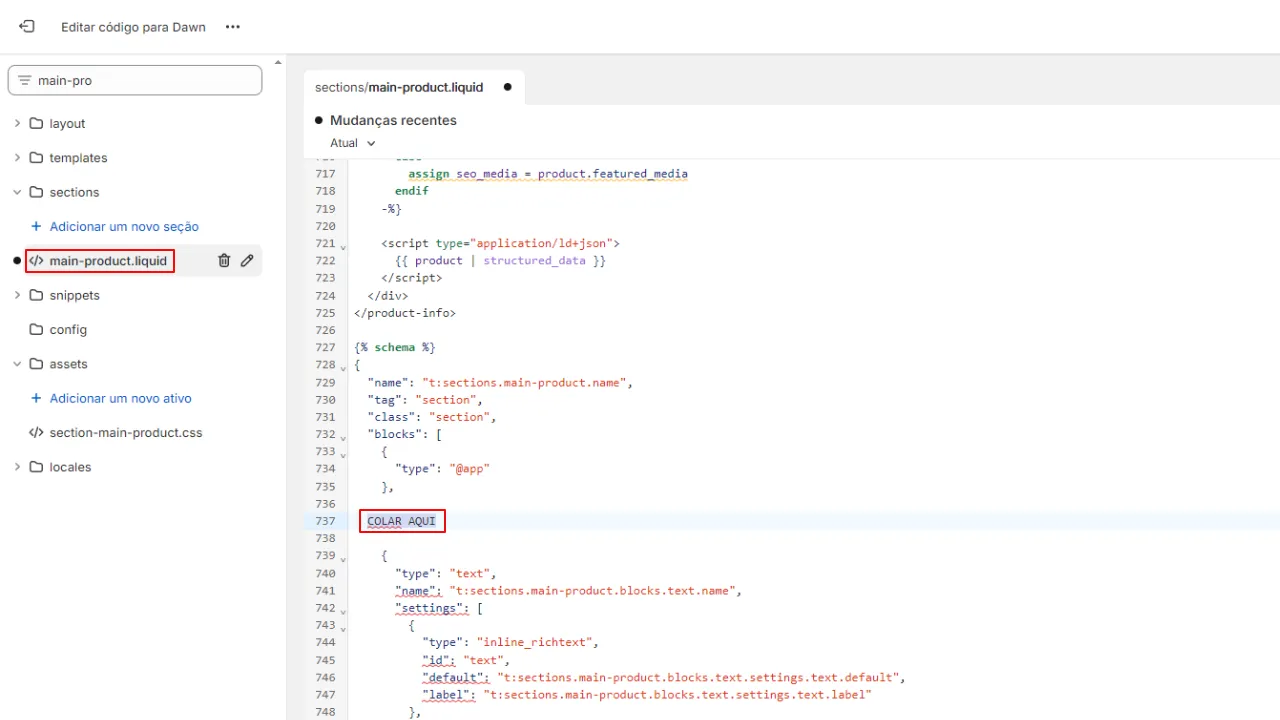Viewport: 1280px width, 720px height.
Task: Click "tag": "section" on line 730
Action: 425,399
